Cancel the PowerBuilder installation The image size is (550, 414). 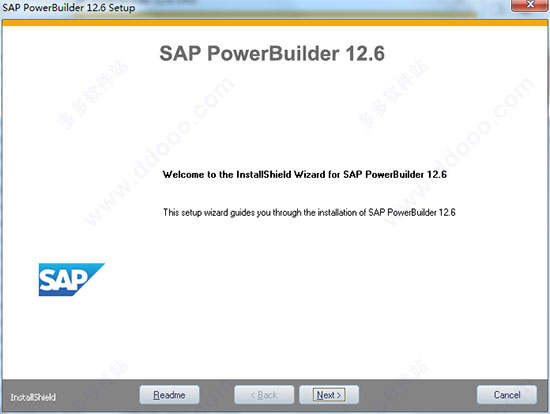click(507, 395)
